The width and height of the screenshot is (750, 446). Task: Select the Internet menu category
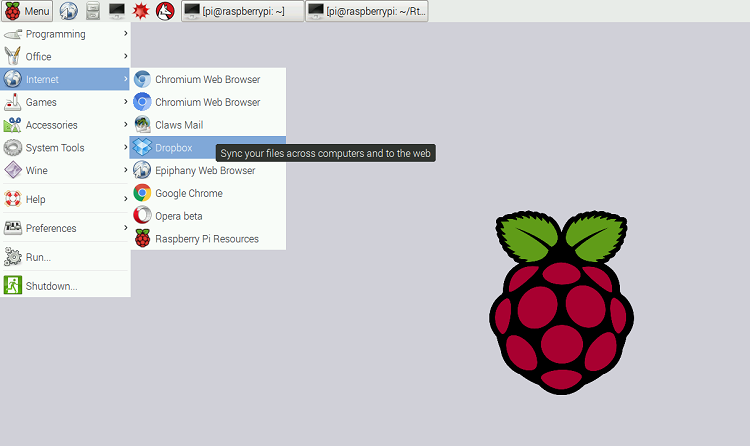[x=66, y=79]
